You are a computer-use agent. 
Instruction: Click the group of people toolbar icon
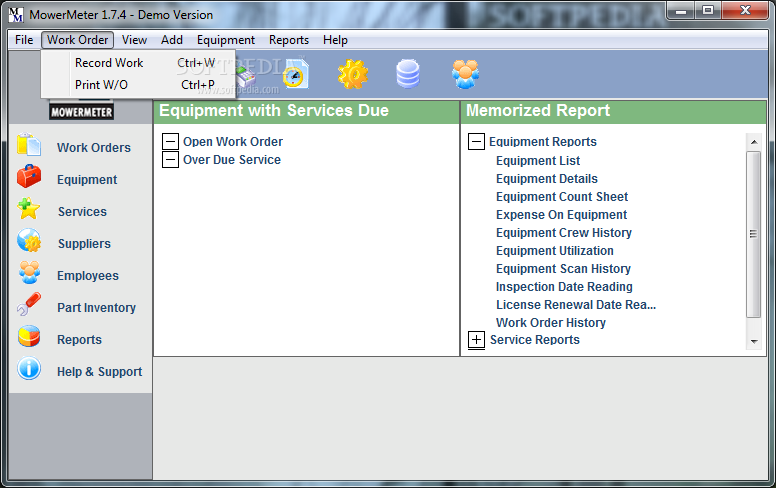[465, 74]
